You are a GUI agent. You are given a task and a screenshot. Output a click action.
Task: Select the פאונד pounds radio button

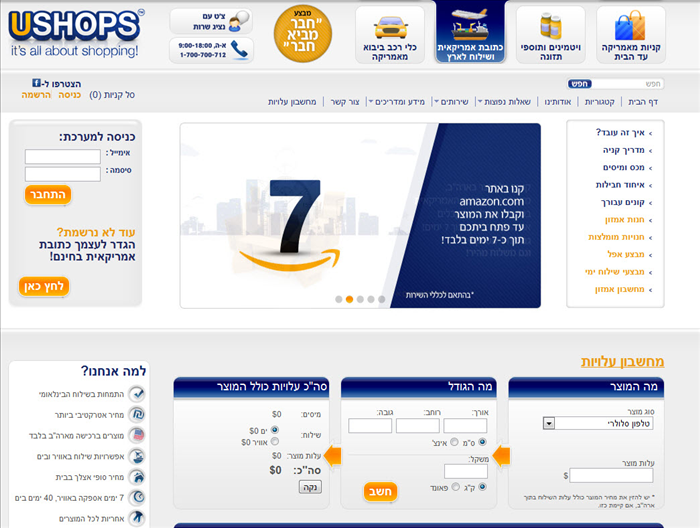pos(455,487)
